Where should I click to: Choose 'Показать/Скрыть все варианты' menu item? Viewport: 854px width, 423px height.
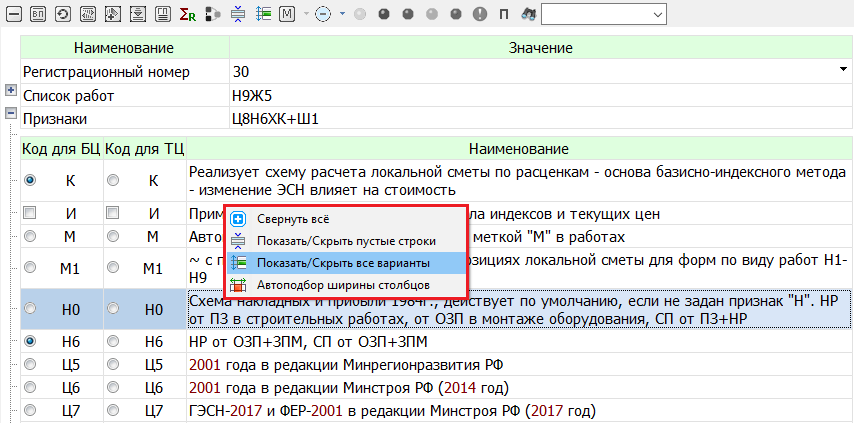pyautogui.click(x=346, y=263)
